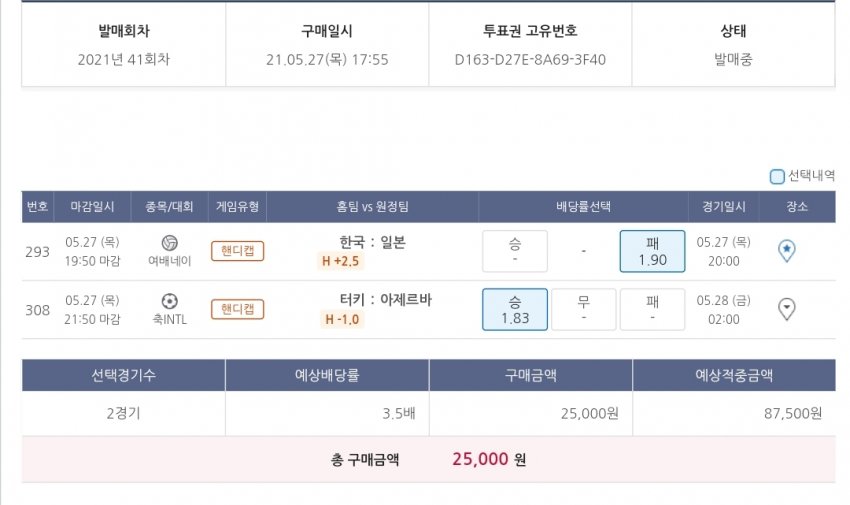Select 승 1.83 odds for 터키 match
The width and height of the screenshot is (850, 505).
coord(514,309)
